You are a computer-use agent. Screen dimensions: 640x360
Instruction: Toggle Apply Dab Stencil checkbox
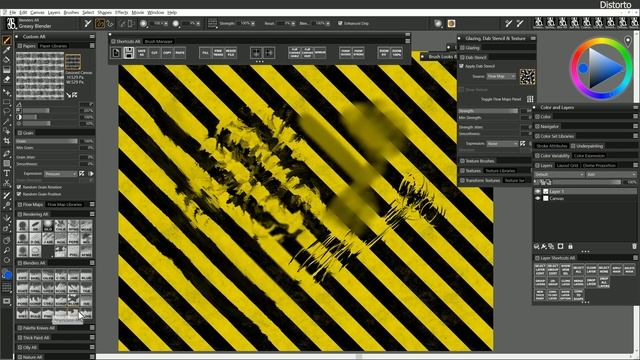tap(462, 66)
